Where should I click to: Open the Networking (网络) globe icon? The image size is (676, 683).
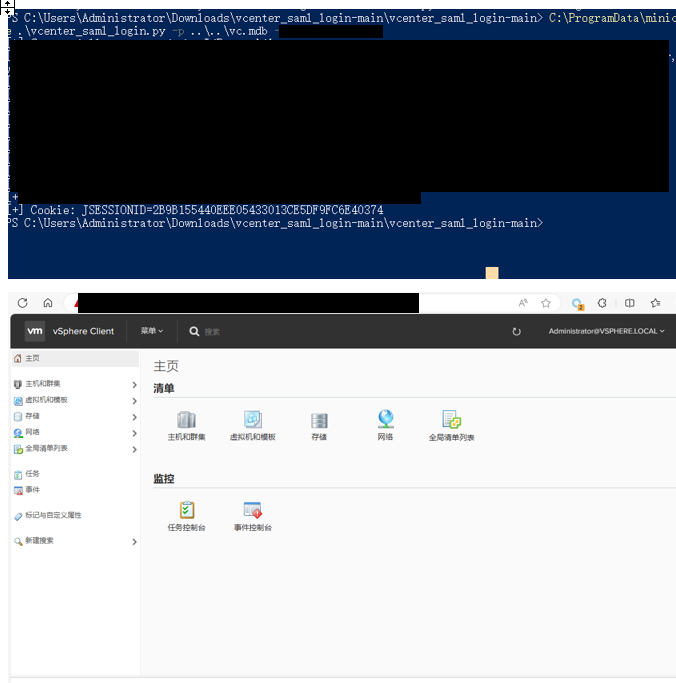[x=385, y=420]
